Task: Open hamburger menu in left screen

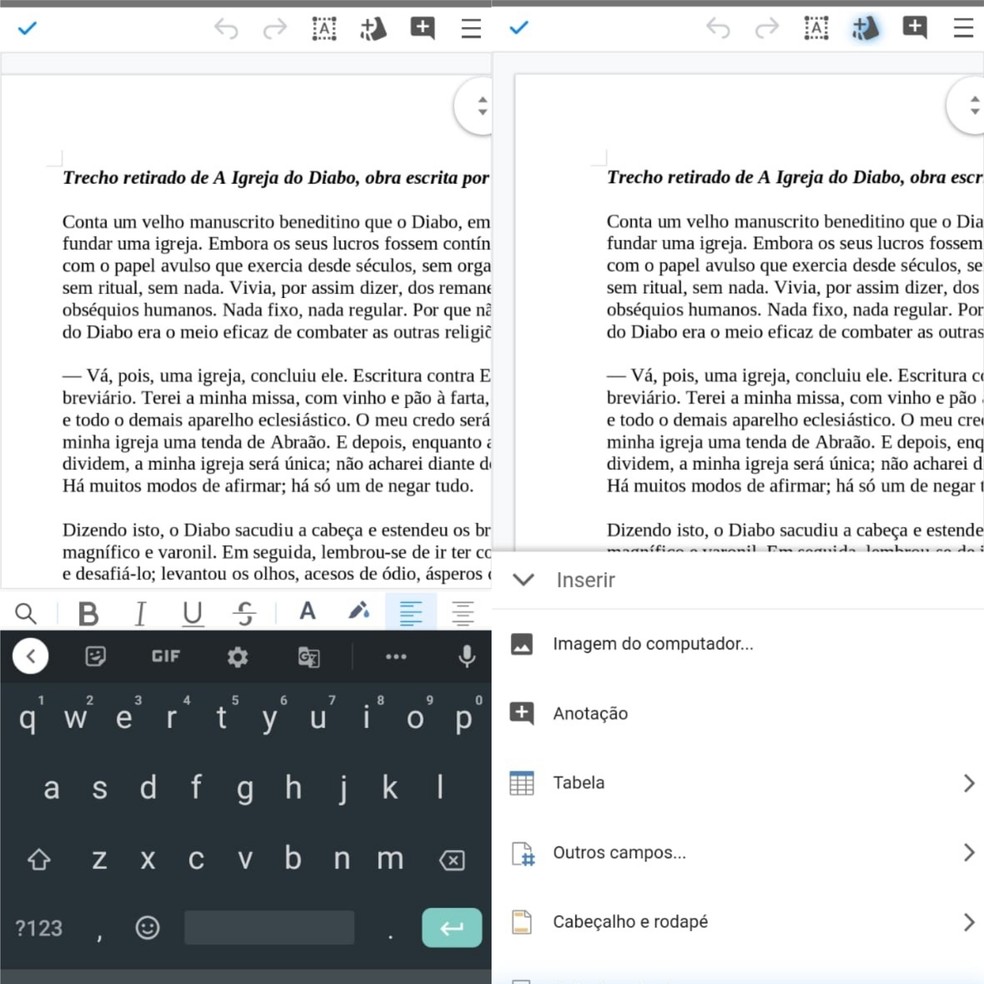Action: tap(471, 28)
